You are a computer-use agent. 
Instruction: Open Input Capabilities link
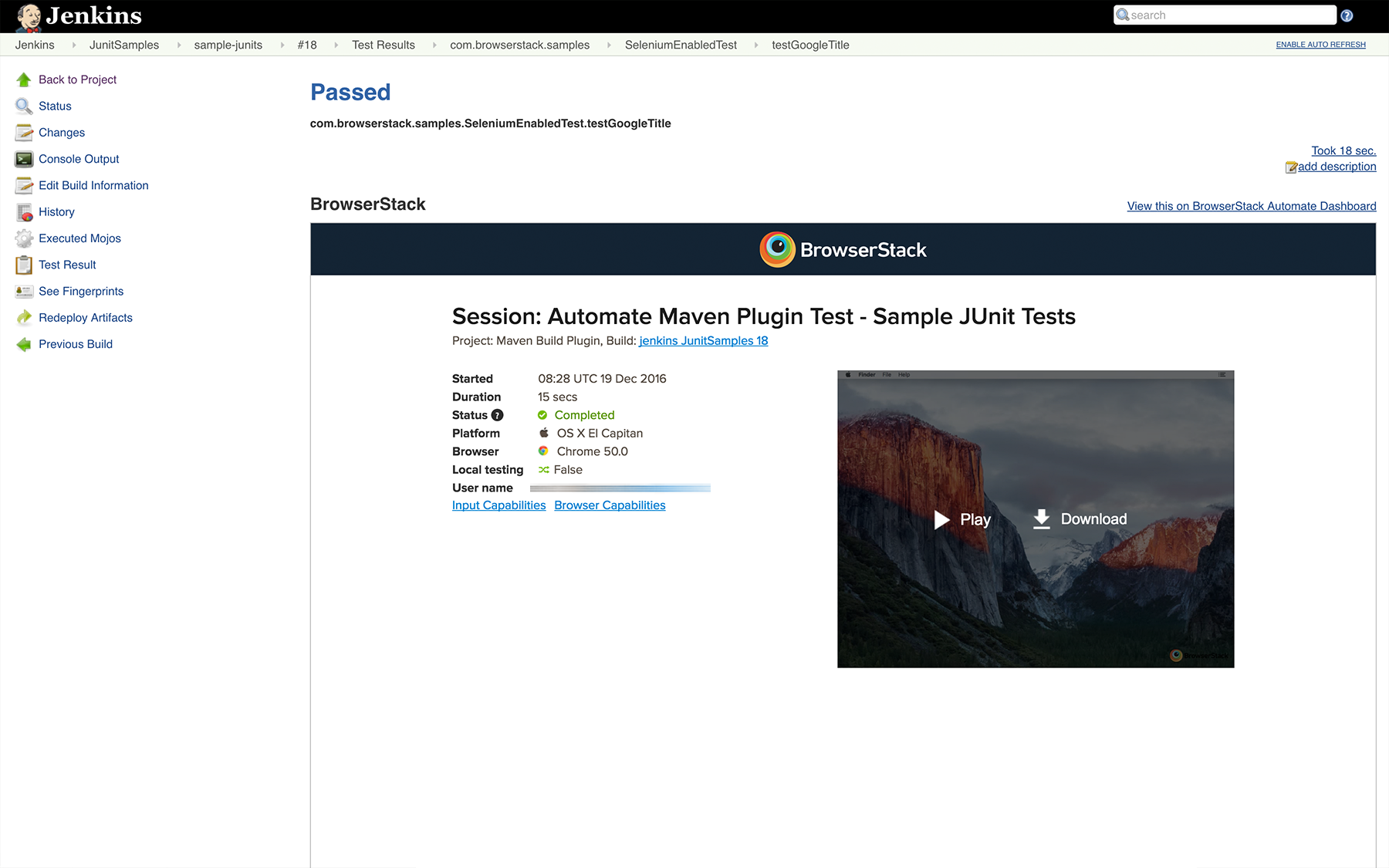(498, 505)
